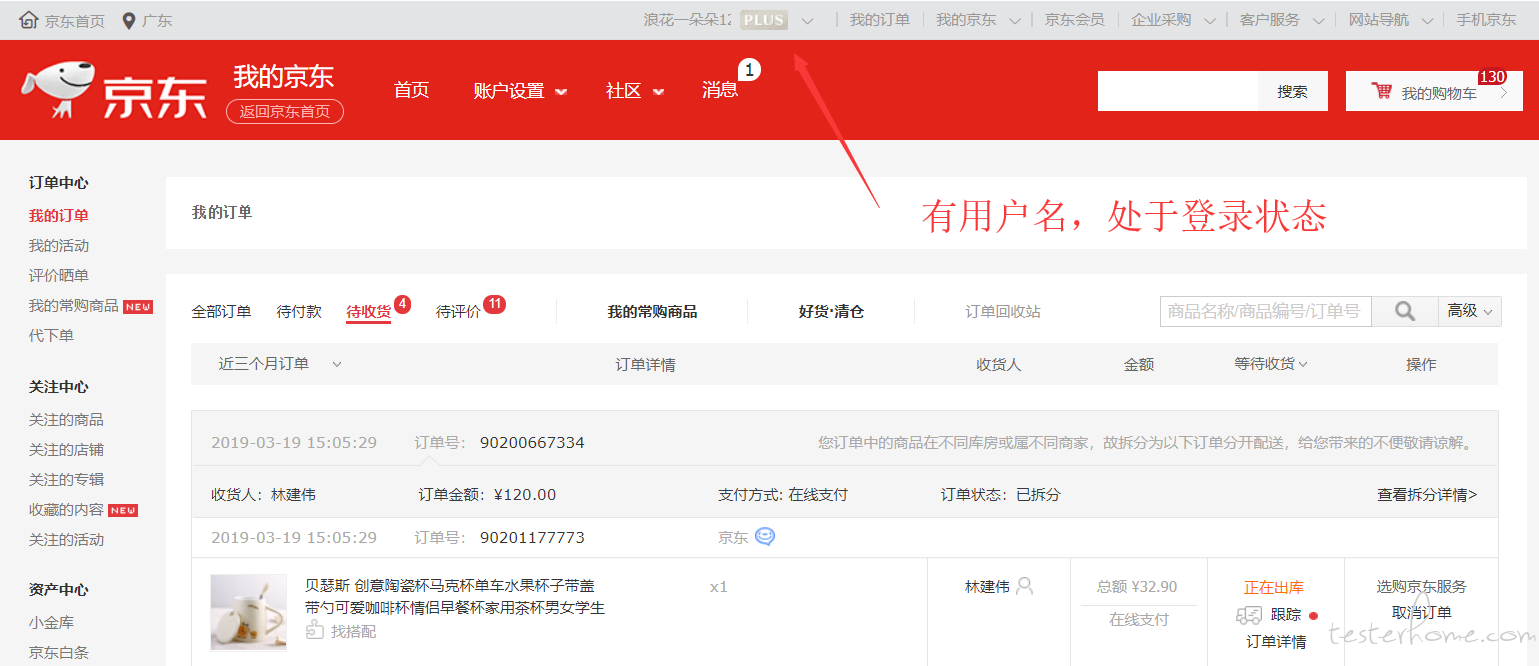Image resolution: width=1539 pixels, height=666 pixels.
Task: Click the JD home icon in top bar
Action: pos(29,20)
